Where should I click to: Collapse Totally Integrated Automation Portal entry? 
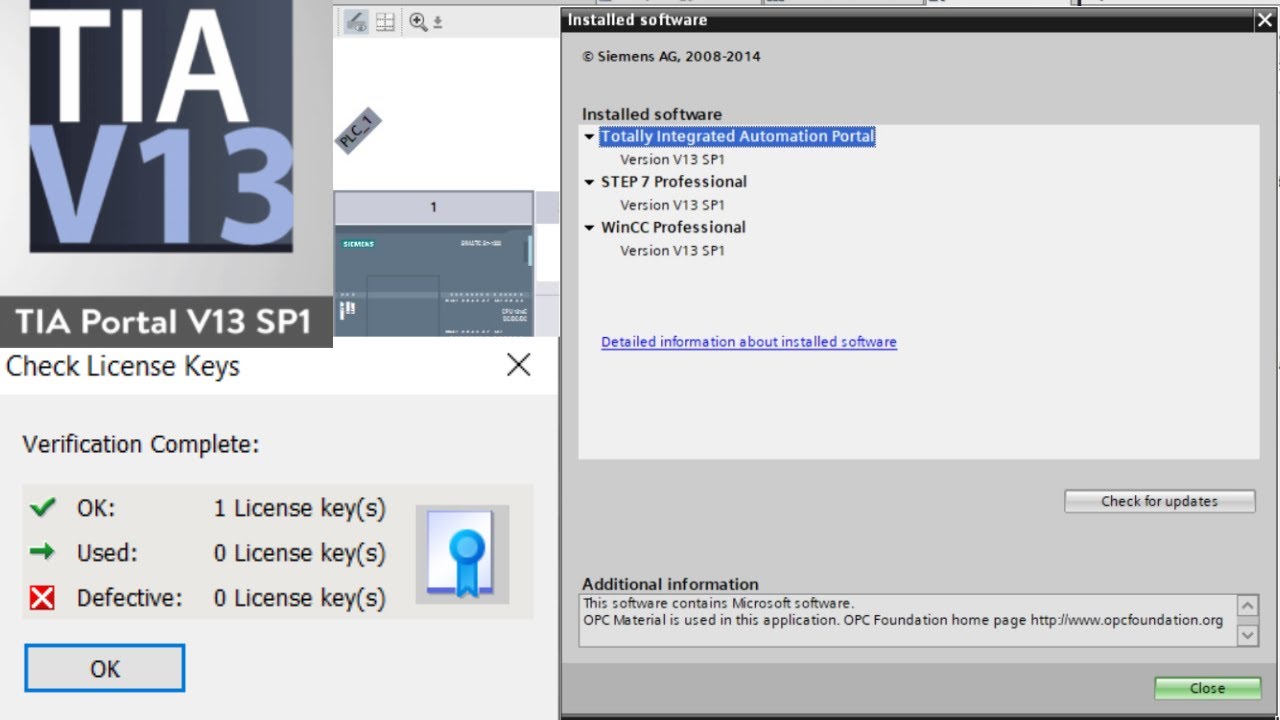pyautogui.click(x=590, y=137)
